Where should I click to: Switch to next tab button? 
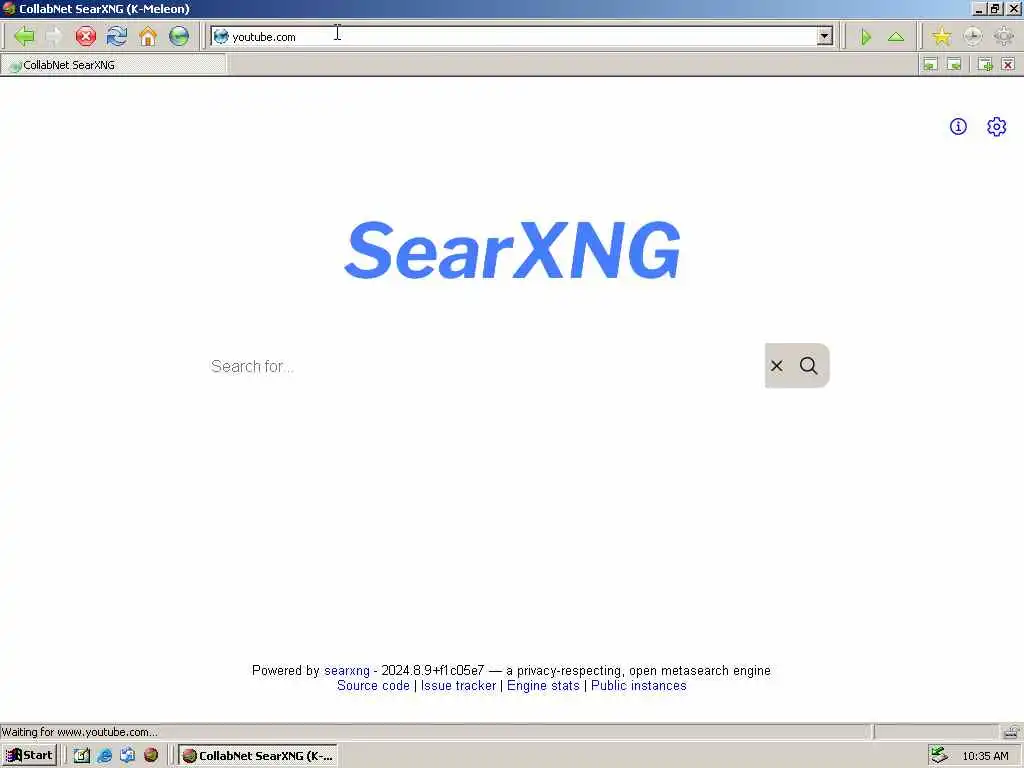pyautogui.click(x=954, y=64)
